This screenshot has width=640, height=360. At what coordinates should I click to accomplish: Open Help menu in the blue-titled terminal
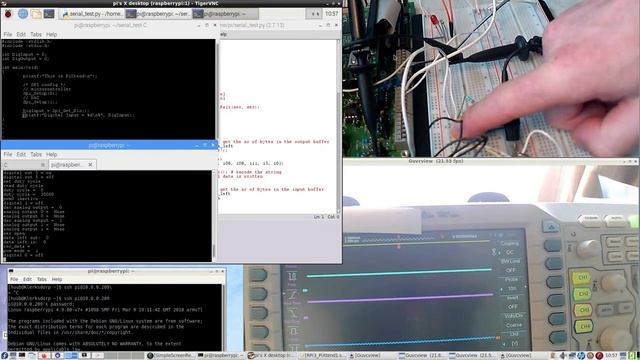[51, 154]
